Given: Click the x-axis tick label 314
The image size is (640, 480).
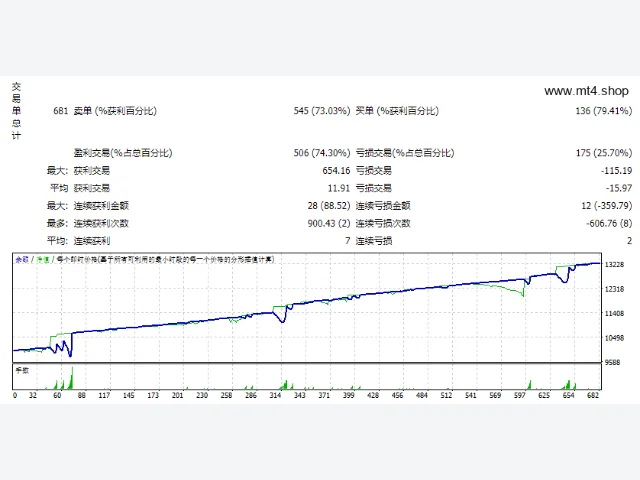Looking at the screenshot, I should pos(275,395).
